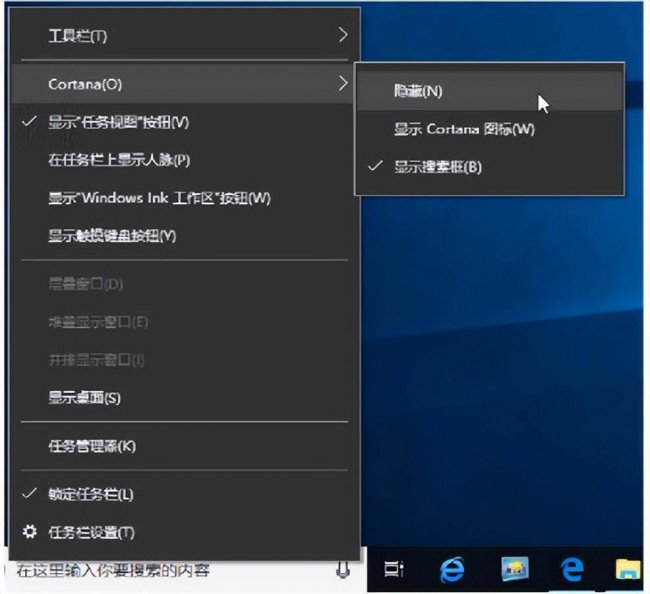
Task: Click the disabled 并排显示窗口(I) entry
Action: (x=185, y=360)
